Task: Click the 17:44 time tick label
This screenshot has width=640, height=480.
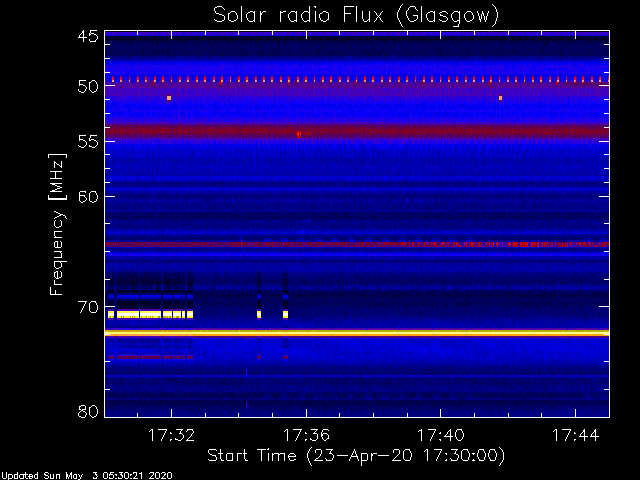Action: (x=576, y=435)
